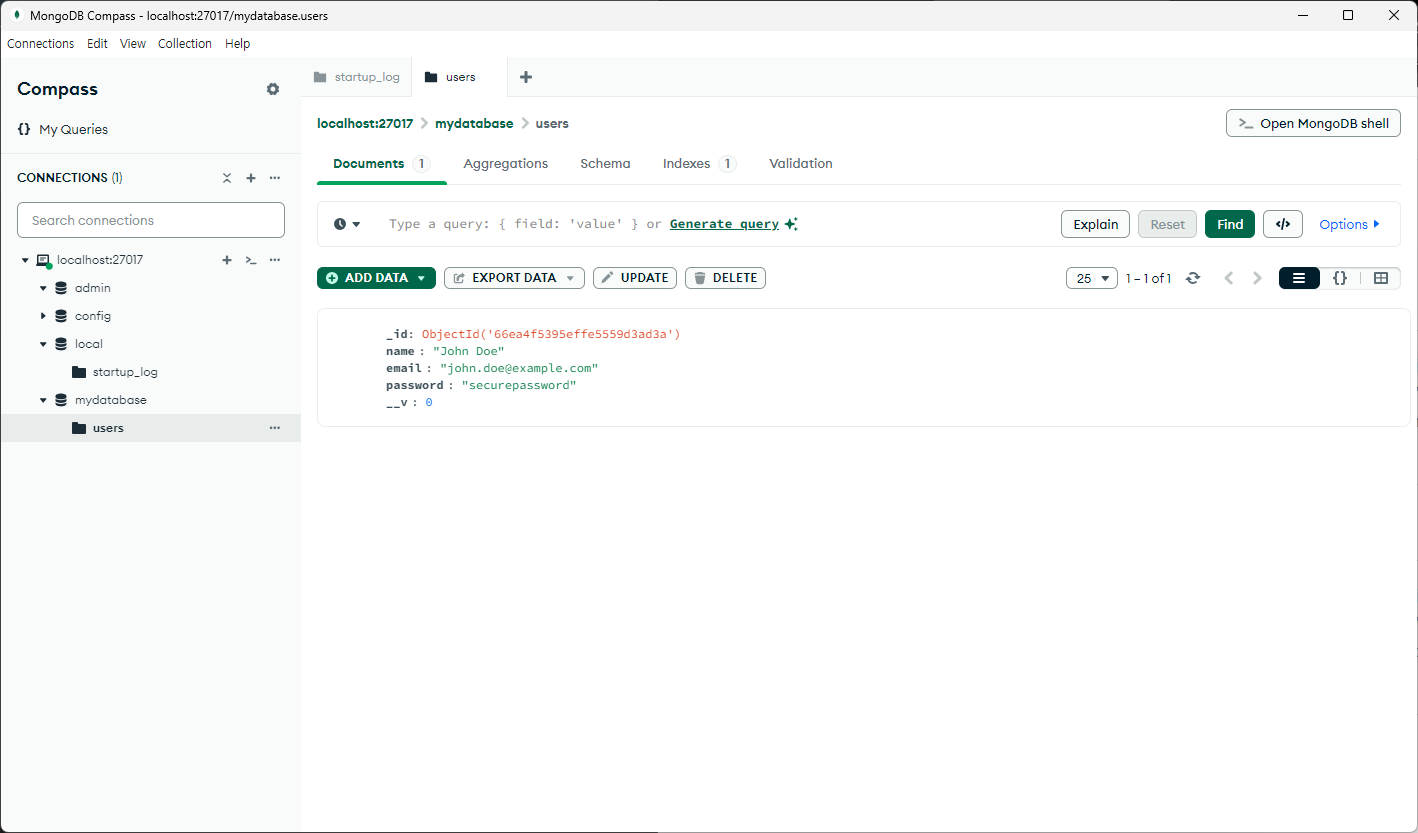Click Reset query button

[1167, 224]
